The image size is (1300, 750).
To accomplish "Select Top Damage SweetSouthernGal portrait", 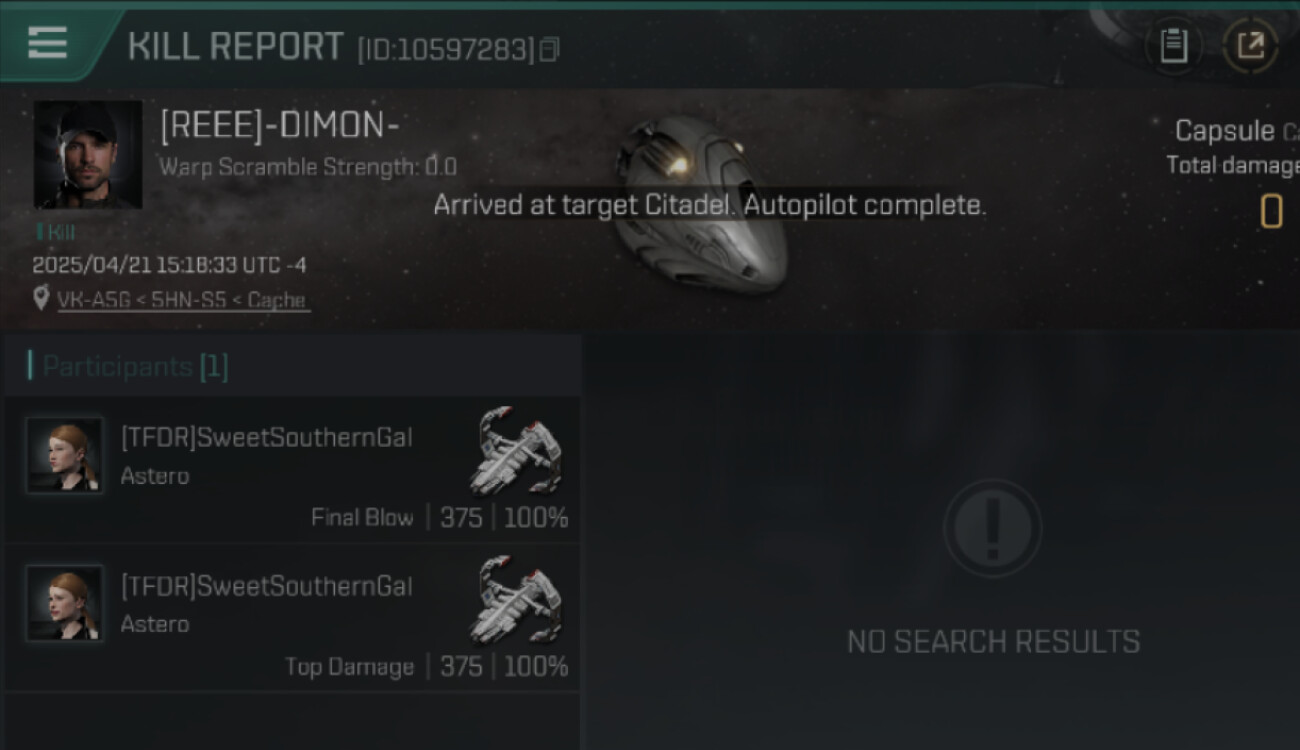I will tap(64, 604).
